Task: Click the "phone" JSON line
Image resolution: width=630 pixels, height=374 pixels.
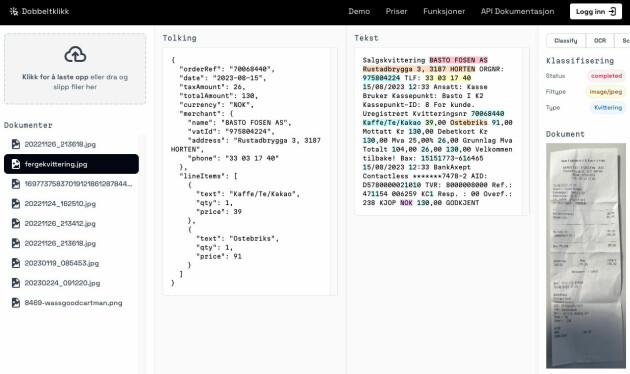Action: tap(233, 158)
